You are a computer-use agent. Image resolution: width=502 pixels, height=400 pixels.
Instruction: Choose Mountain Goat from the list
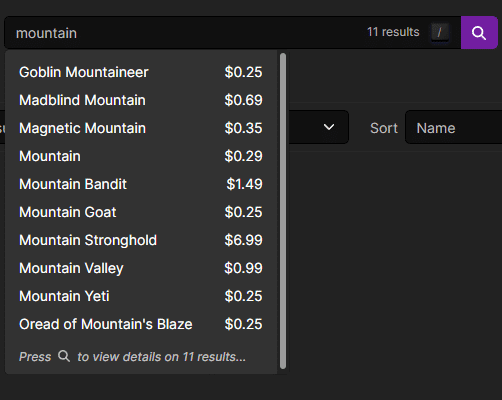pos(141,212)
